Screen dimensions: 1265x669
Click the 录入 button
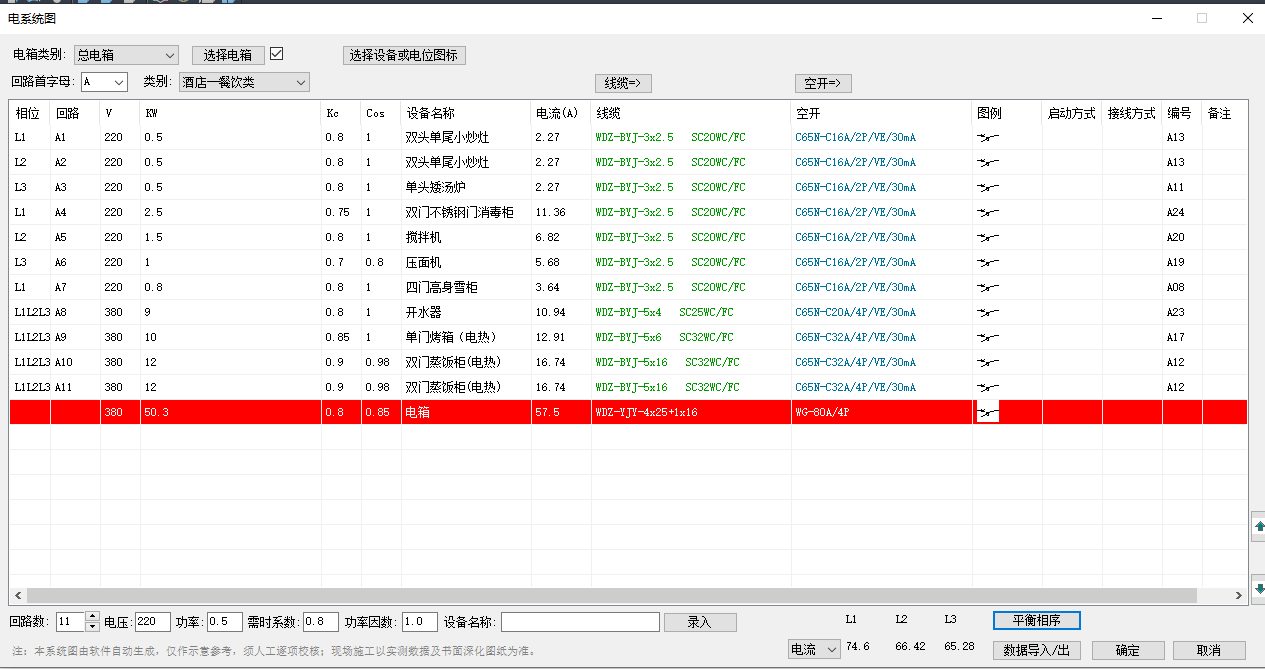pos(700,622)
